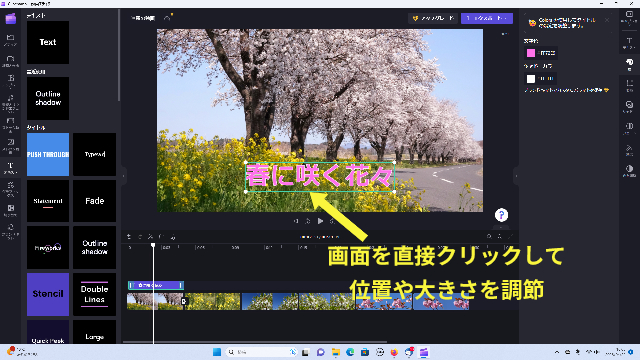Open Clipchamp home logo icon
Screen dimensions: 640x360
(x=11, y=18)
